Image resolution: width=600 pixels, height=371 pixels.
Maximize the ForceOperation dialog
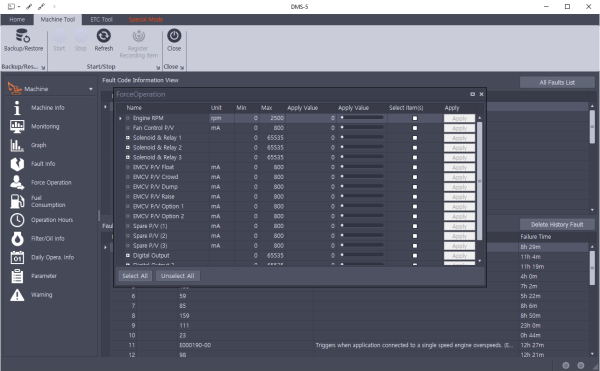pyautogui.click(x=473, y=94)
